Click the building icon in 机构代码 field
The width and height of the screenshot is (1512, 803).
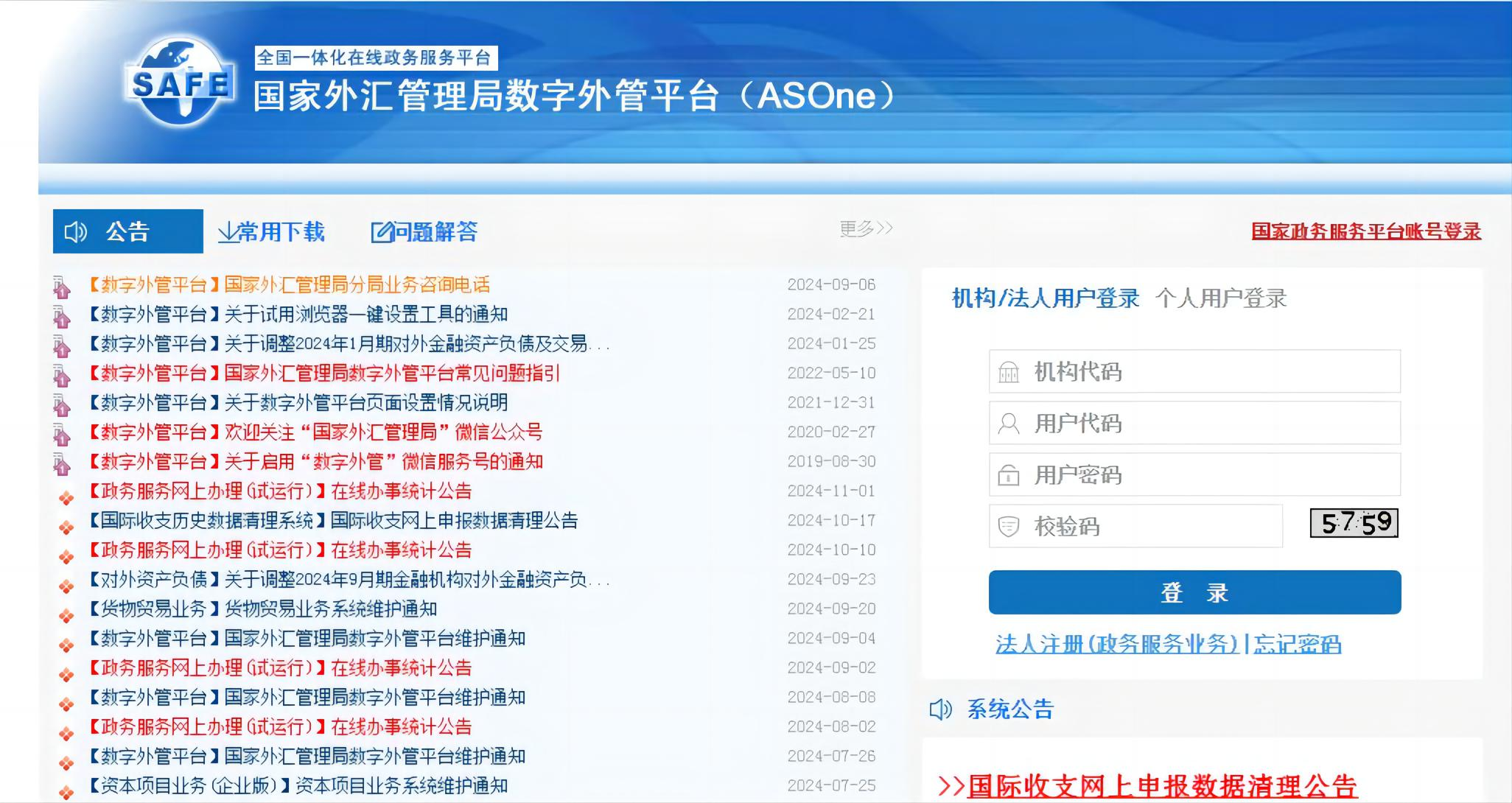(1008, 372)
